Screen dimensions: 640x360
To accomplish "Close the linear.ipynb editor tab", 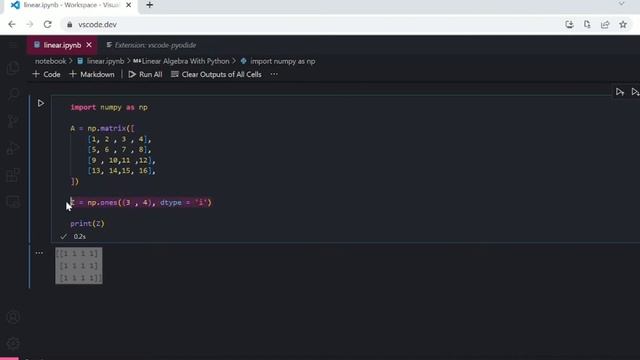I will pyautogui.click(x=89, y=45).
